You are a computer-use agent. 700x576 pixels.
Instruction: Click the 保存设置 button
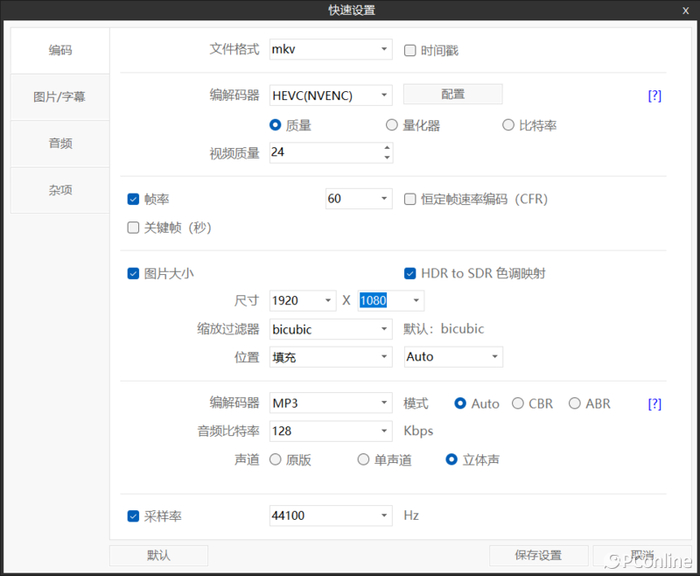tap(537, 555)
